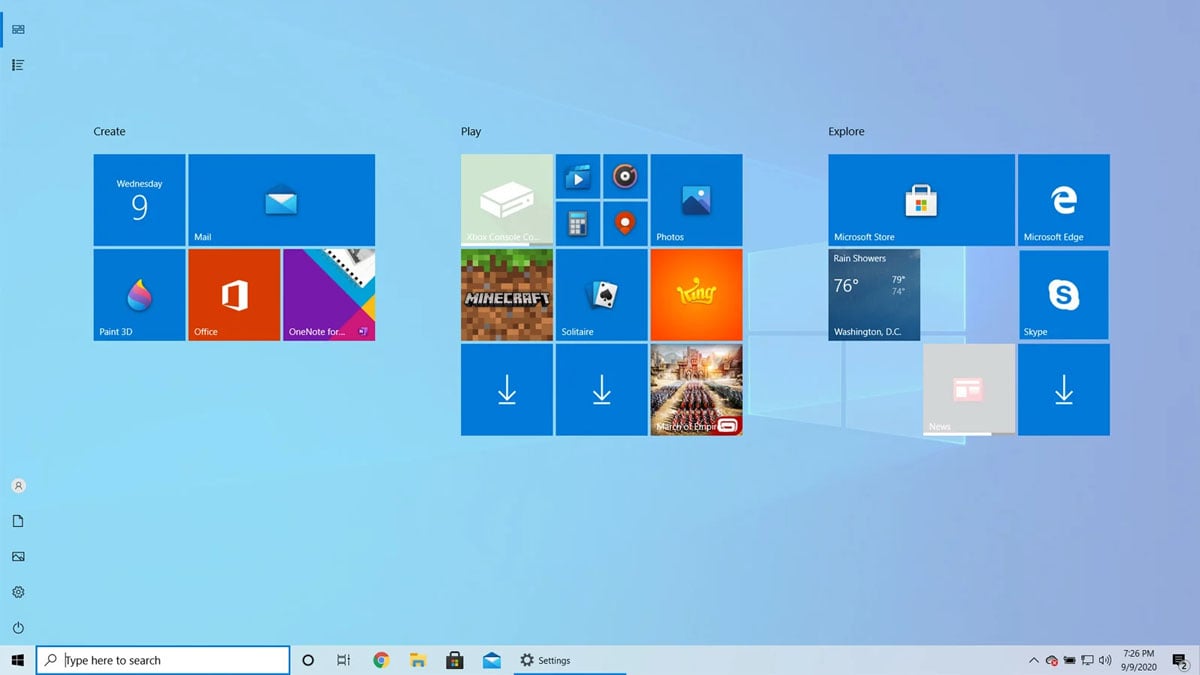Expand hidden icons in the system tray
This screenshot has width=1200, height=675.
tap(1034, 660)
